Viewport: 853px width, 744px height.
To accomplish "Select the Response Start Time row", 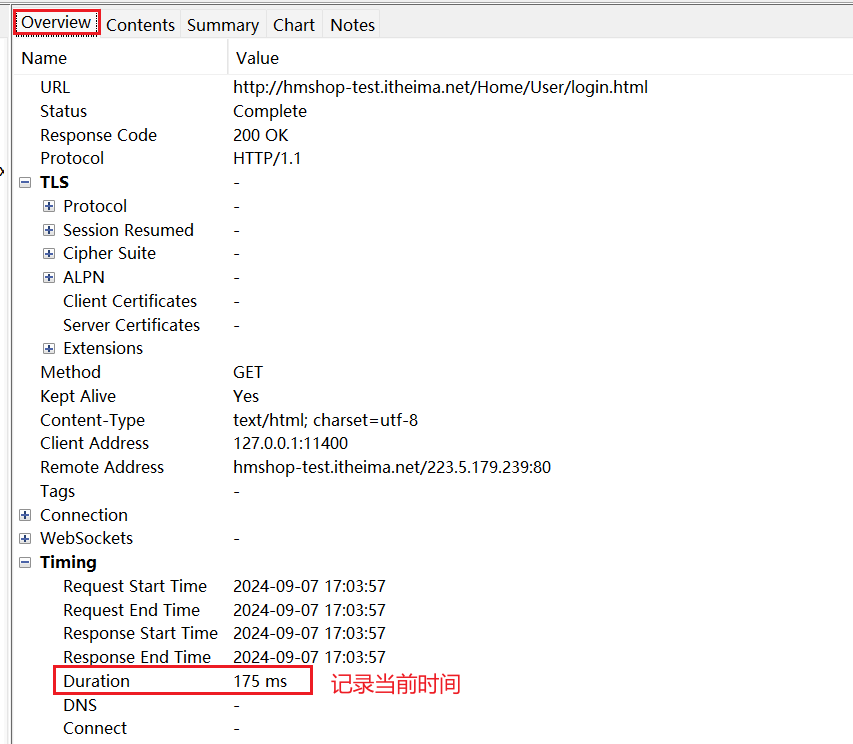I will [140, 634].
